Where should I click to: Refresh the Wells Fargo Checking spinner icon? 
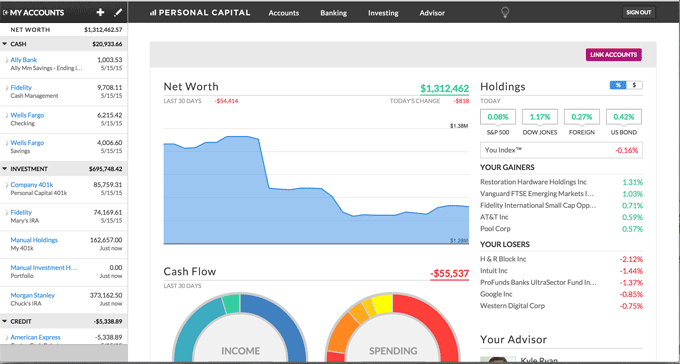[x=7, y=115]
